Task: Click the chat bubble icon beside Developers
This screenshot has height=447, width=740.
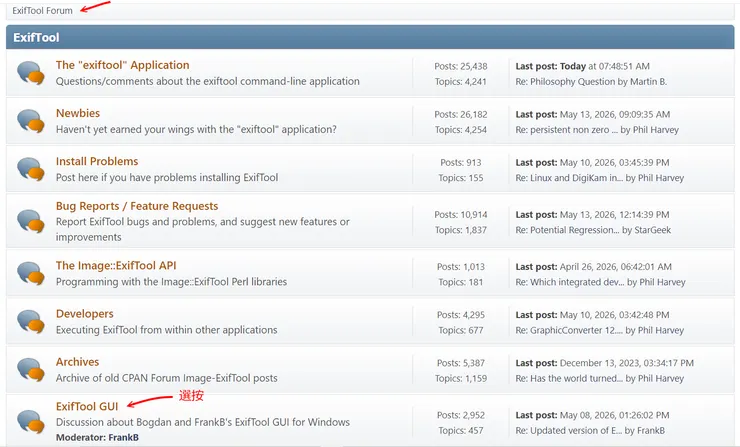Action: click(31, 322)
